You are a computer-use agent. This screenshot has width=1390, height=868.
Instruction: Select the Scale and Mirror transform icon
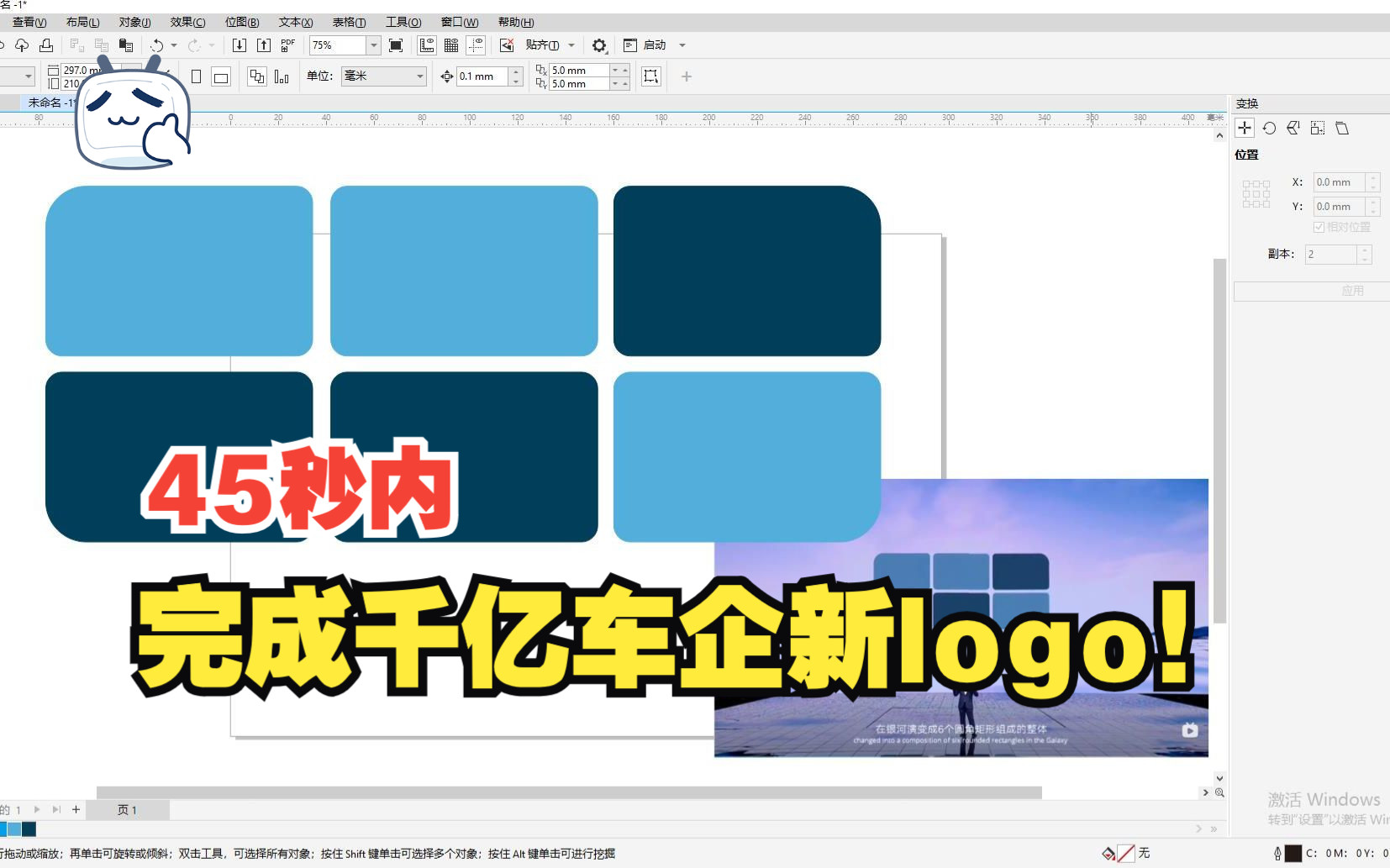click(1293, 128)
